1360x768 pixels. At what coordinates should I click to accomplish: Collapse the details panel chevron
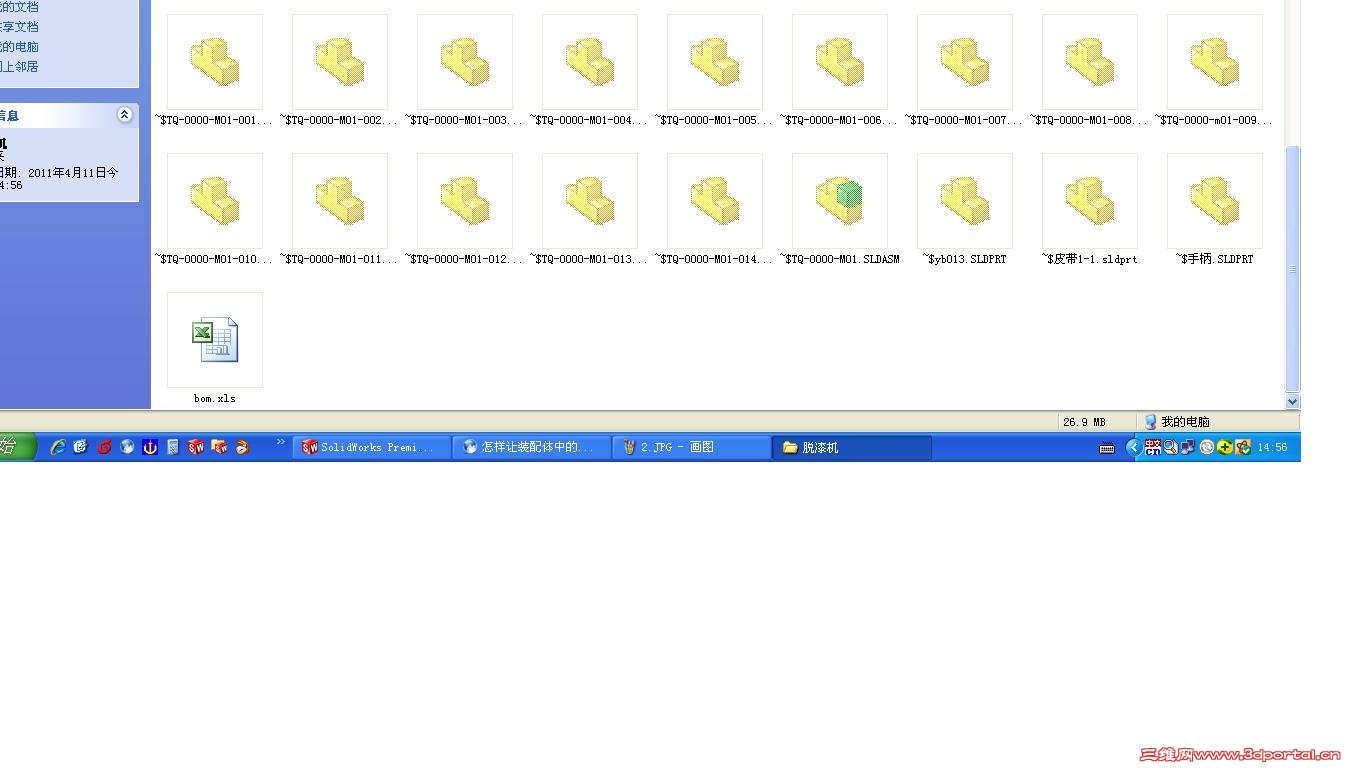tap(124, 115)
